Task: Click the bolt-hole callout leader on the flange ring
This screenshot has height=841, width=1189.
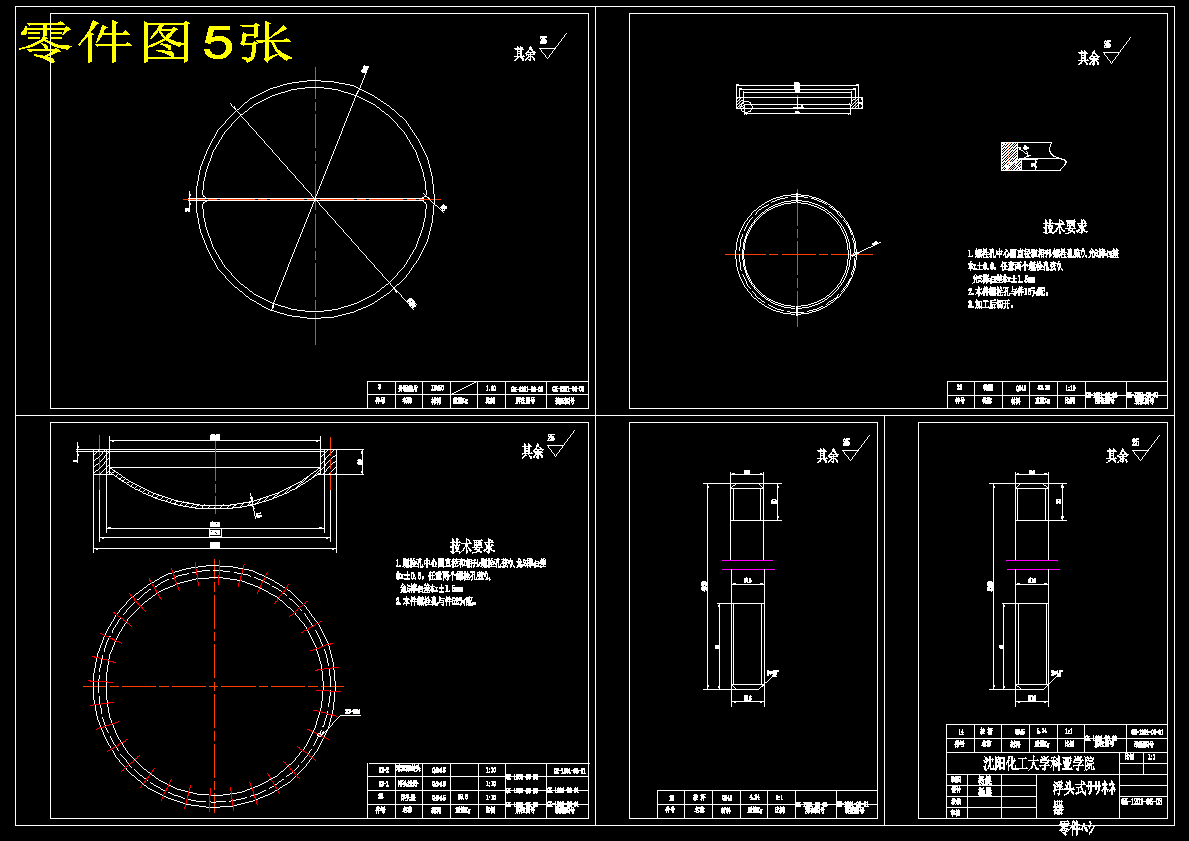Action: [x=338, y=720]
